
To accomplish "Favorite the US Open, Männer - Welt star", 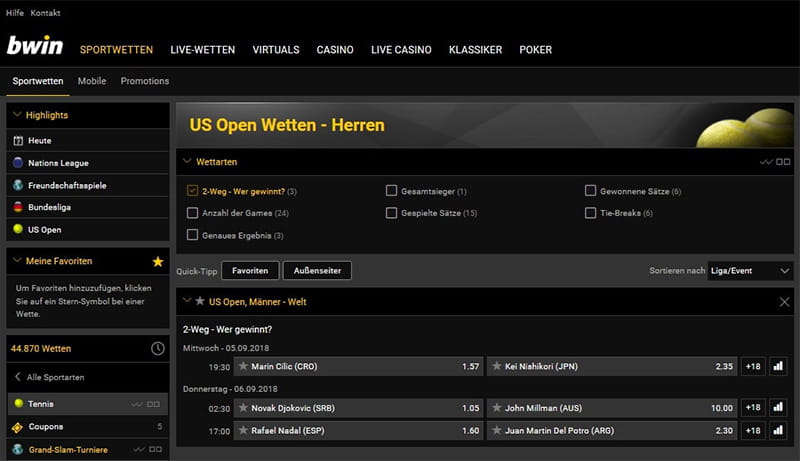I will coord(200,301).
